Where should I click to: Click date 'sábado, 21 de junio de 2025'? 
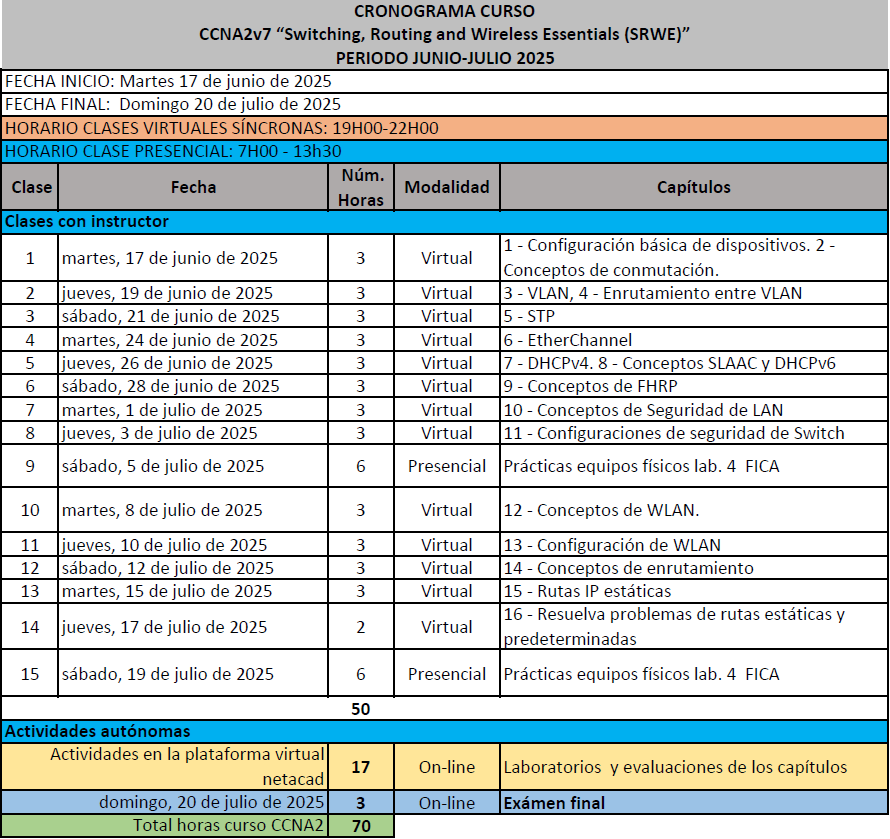click(171, 316)
